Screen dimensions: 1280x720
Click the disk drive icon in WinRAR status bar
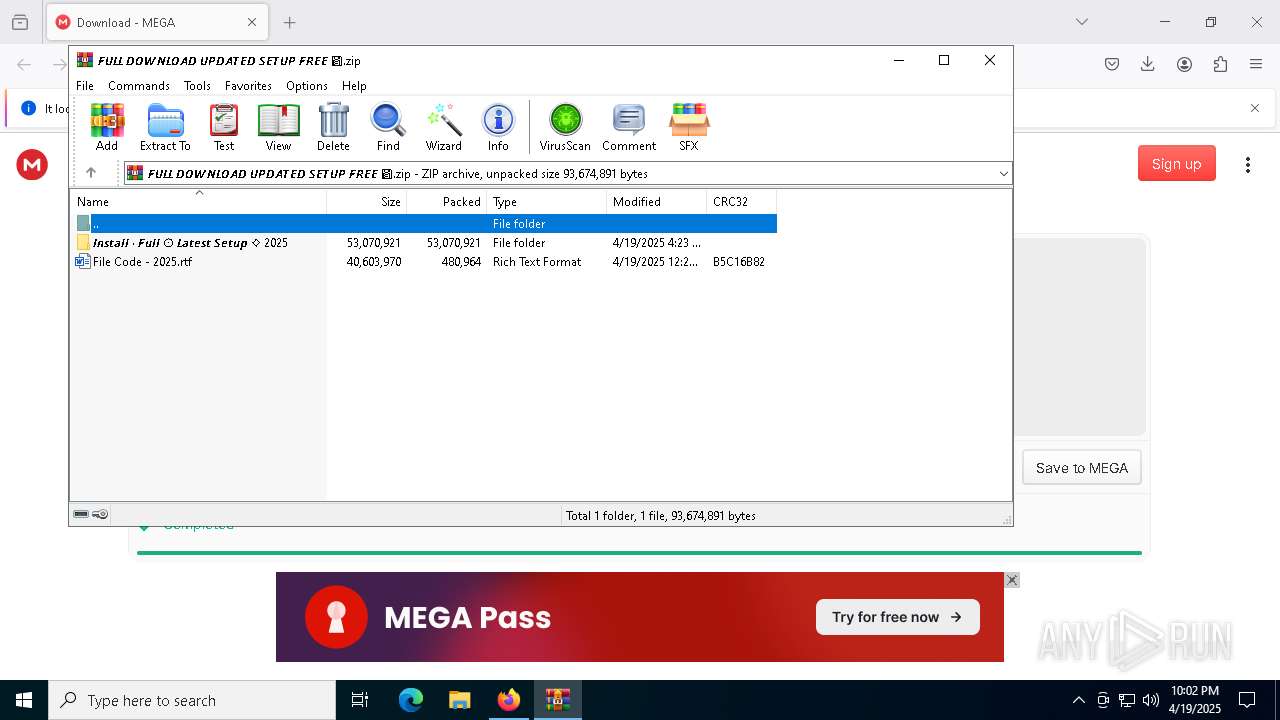[81, 515]
